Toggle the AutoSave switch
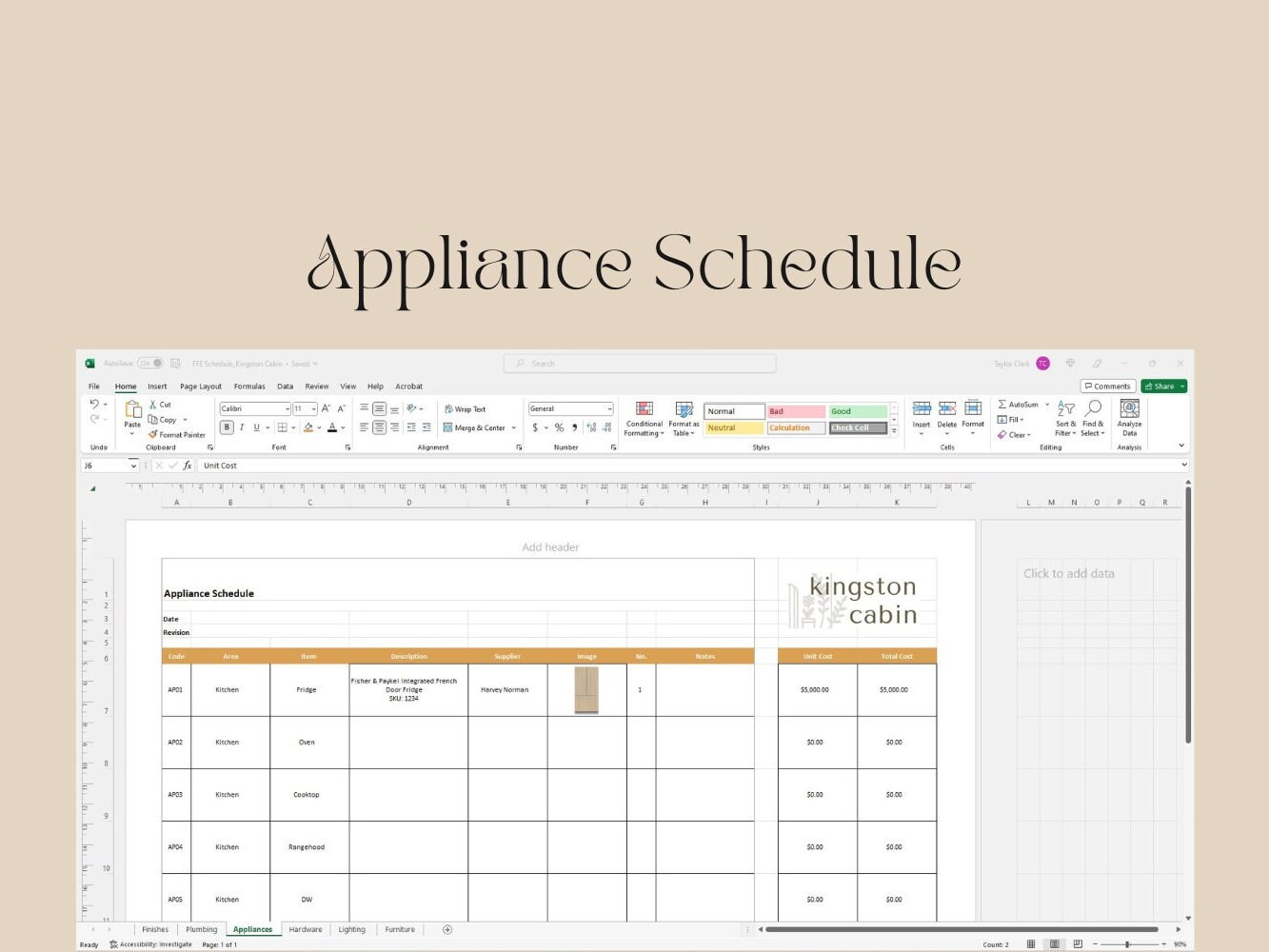This screenshot has height=952, width=1269. pyautogui.click(x=150, y=364)
